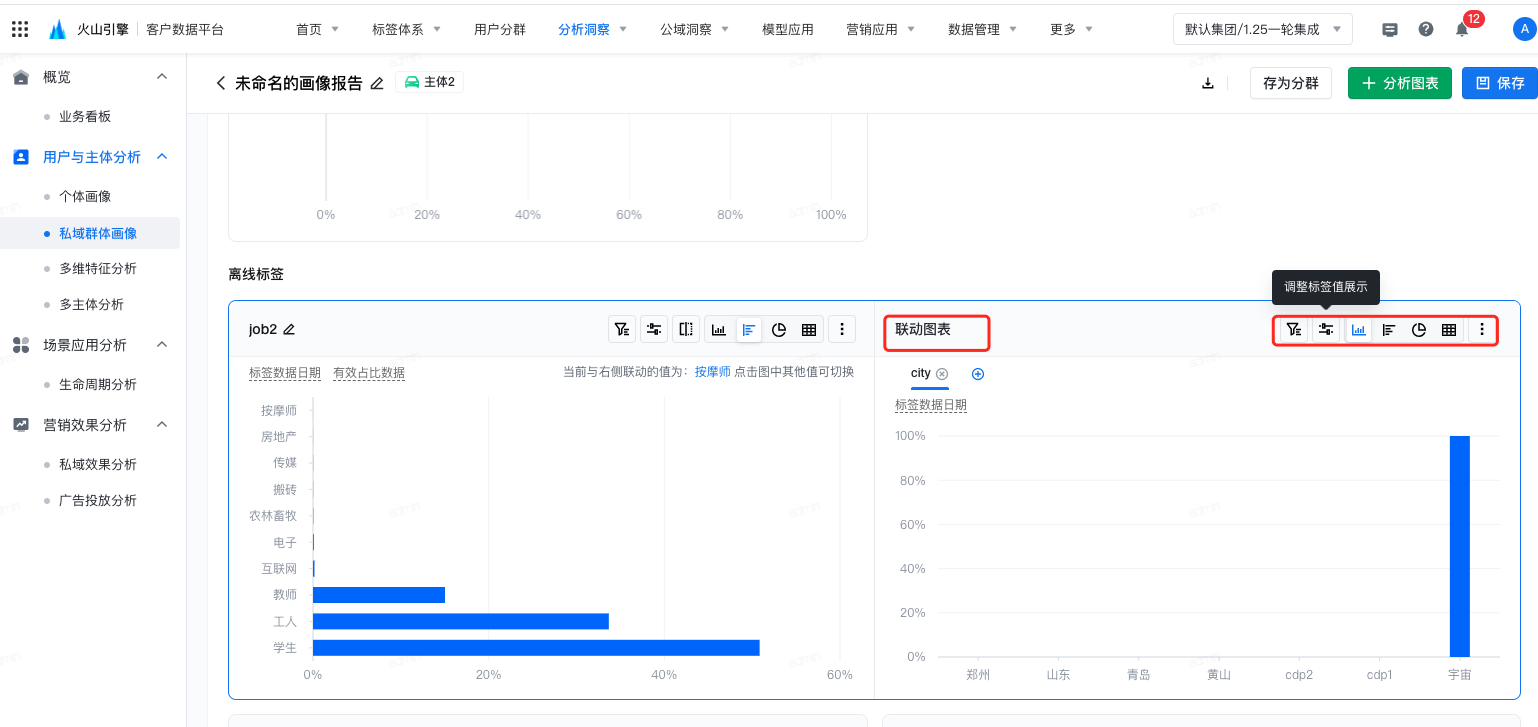Viewport: 1538px width, 727px height.
Task: Open the 首页 dropdown menu
Action: [x=317, y=29]
